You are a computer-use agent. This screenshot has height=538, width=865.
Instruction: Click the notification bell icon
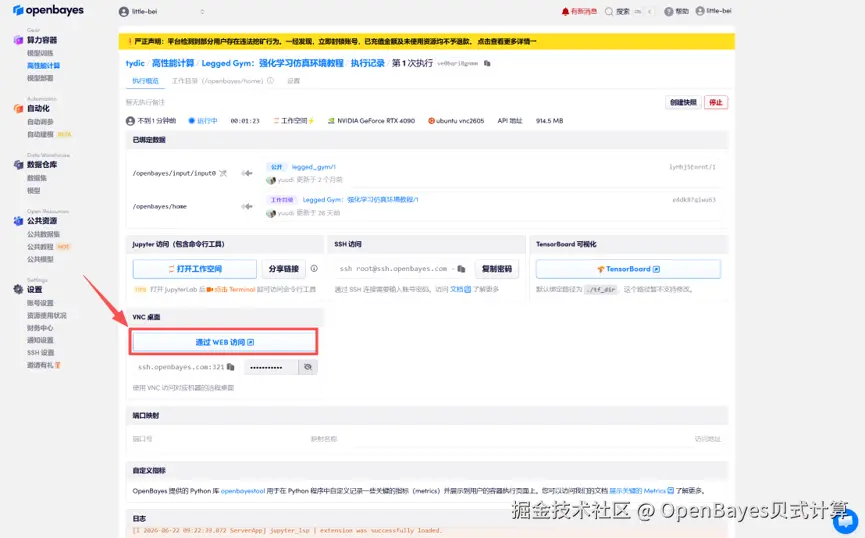click(x=565, y=12)
